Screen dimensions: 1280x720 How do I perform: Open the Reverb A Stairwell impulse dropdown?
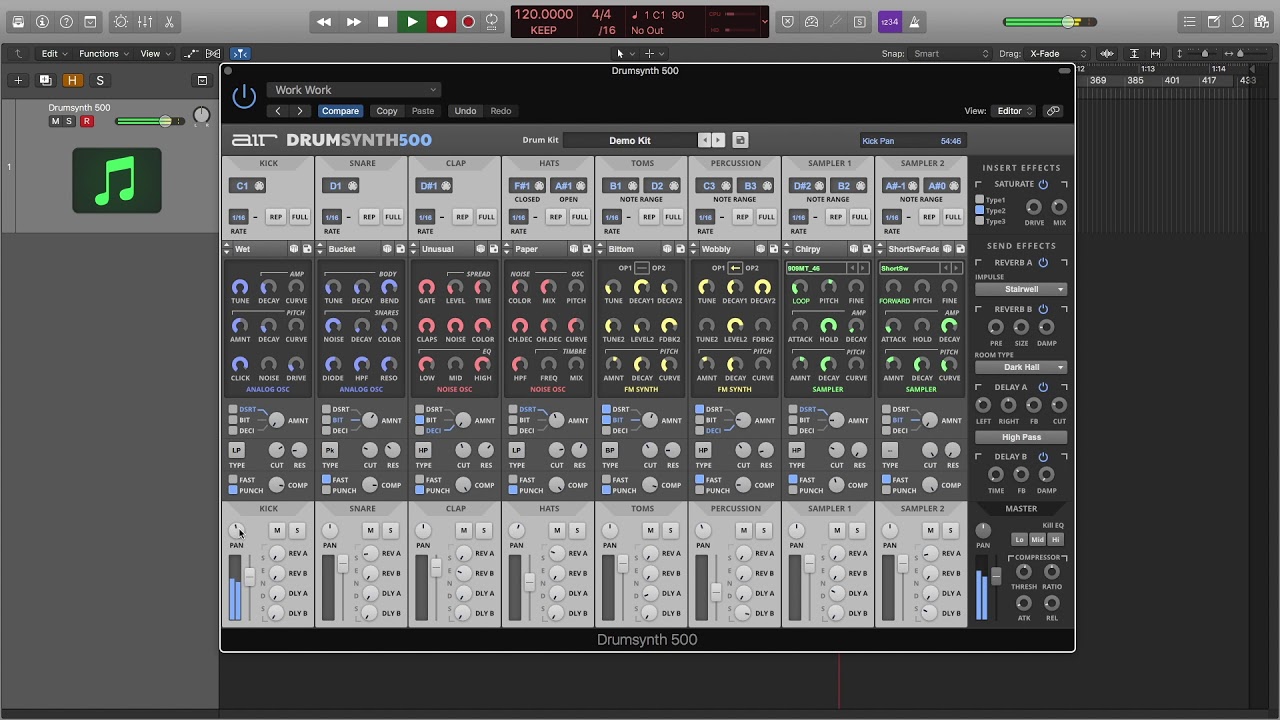[x=1021, y=289]
